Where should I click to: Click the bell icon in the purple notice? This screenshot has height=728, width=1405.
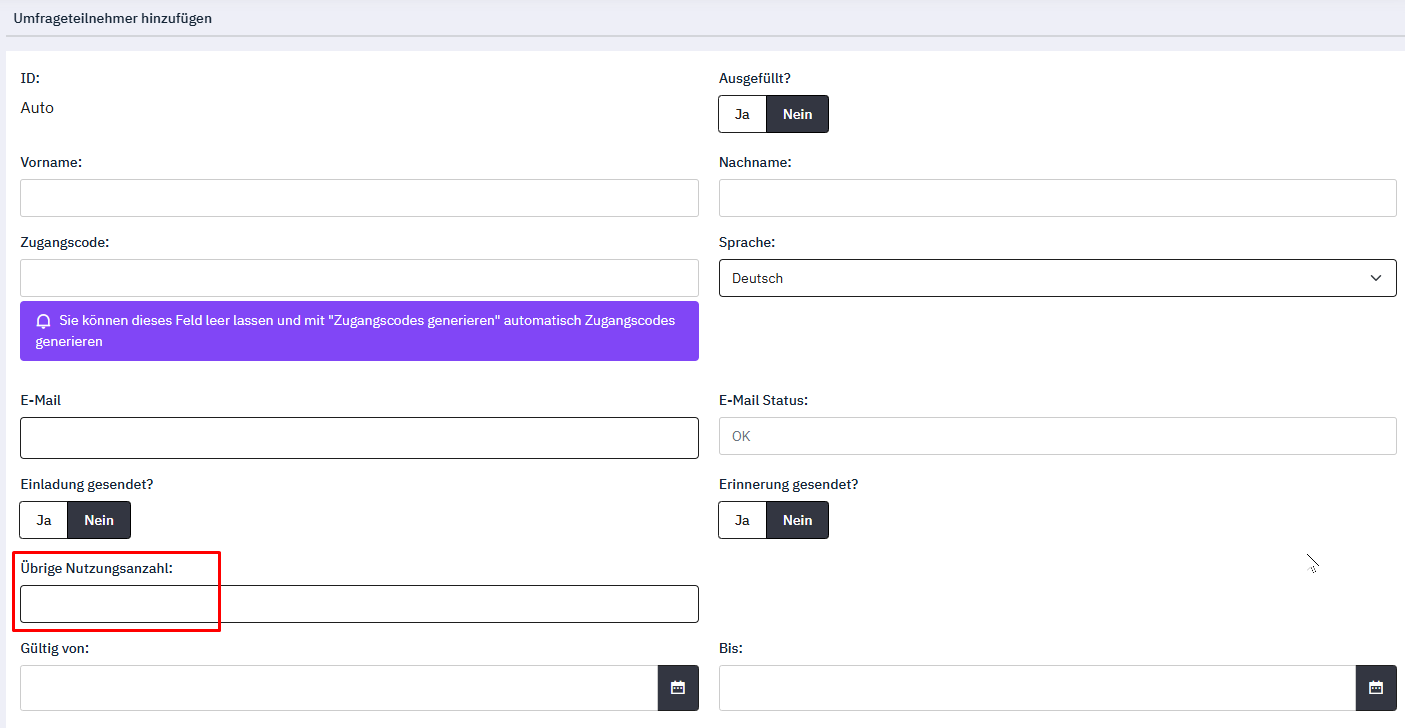43,322
